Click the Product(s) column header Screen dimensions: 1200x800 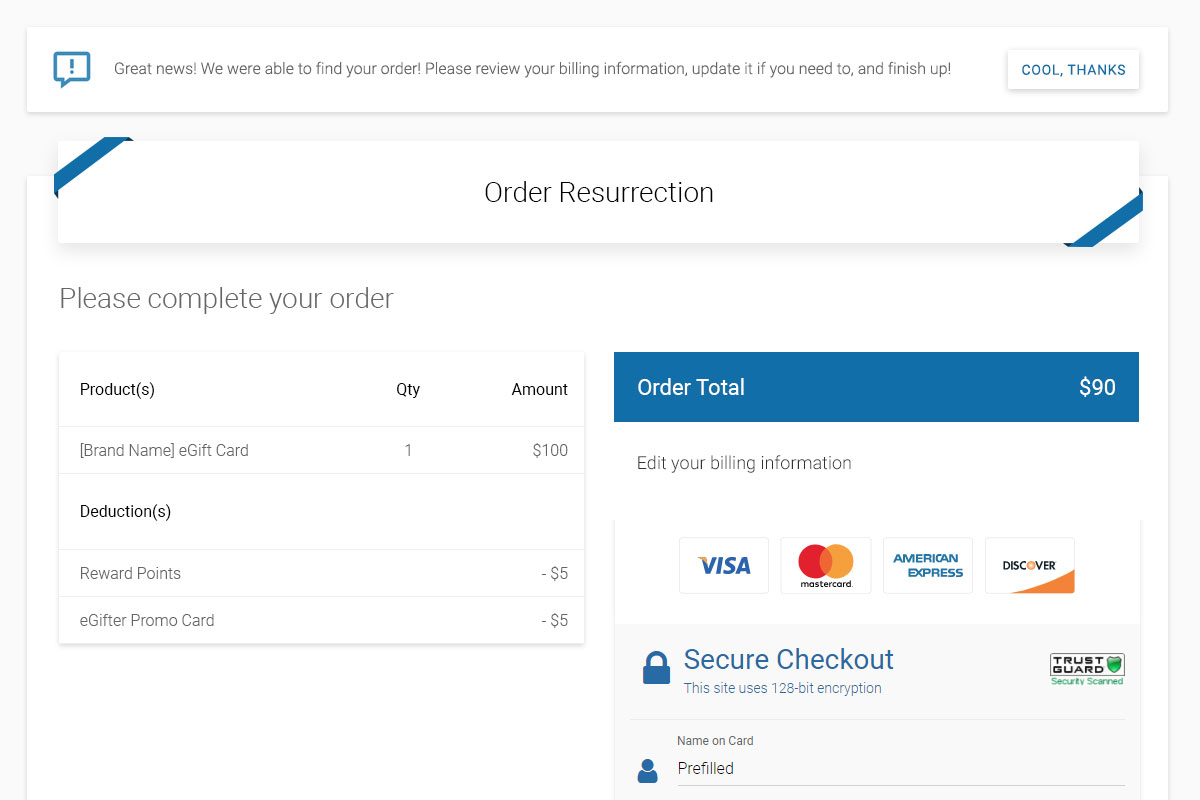(x=117, y=389)
